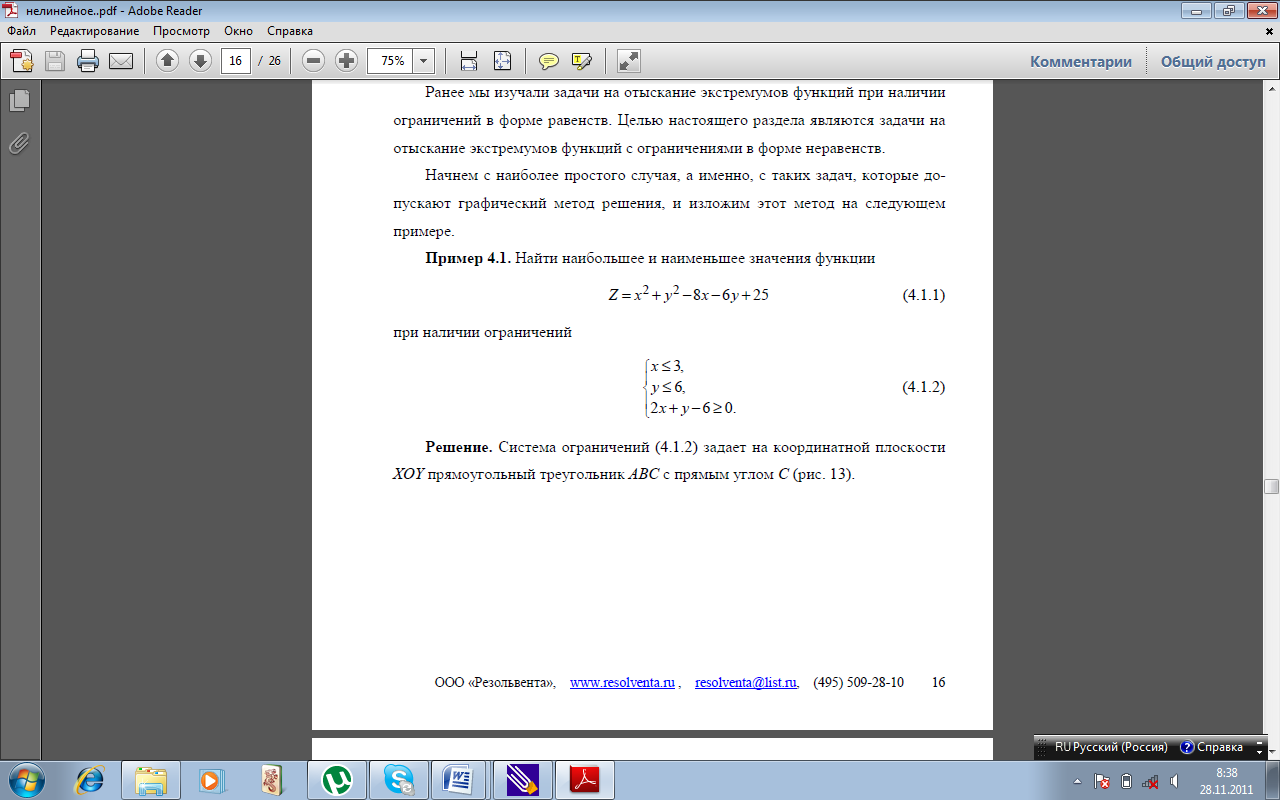Open the Справка menu
1280x800 pixels.
290,31
